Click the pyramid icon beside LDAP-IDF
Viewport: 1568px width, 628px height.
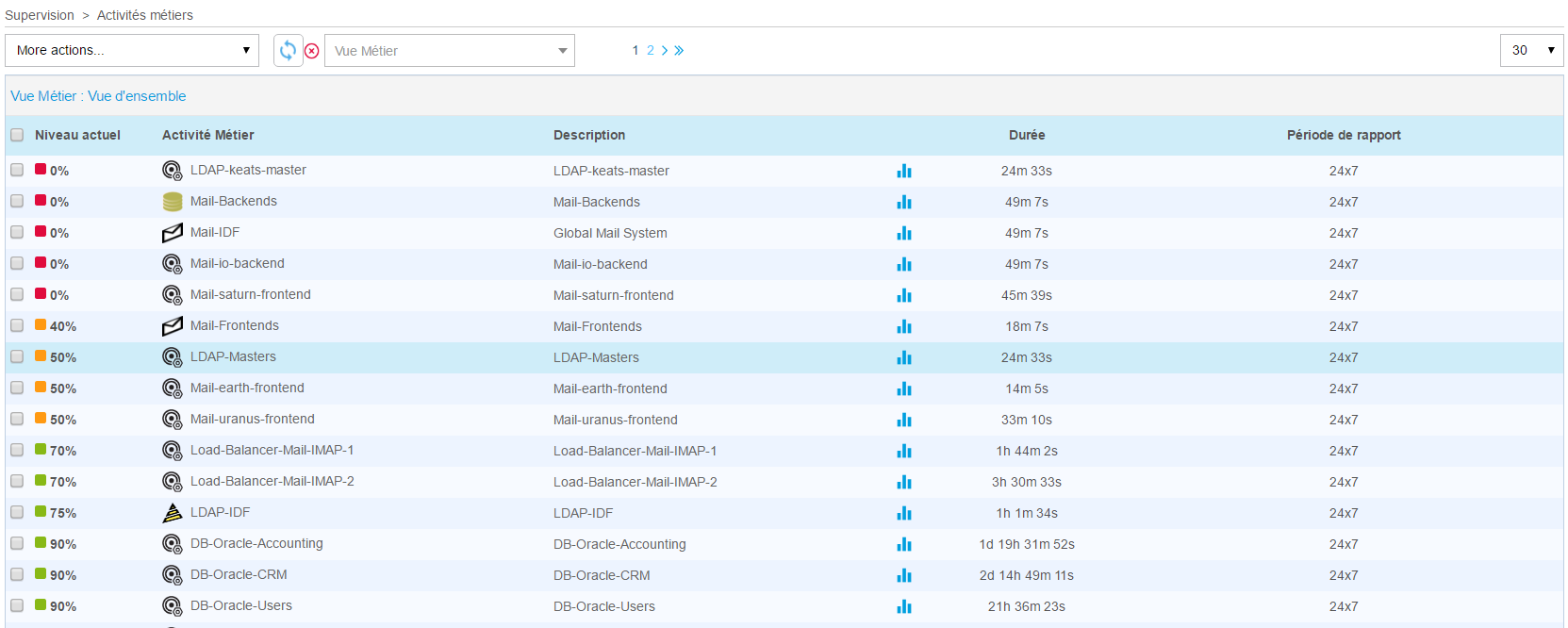coord(173,513)
